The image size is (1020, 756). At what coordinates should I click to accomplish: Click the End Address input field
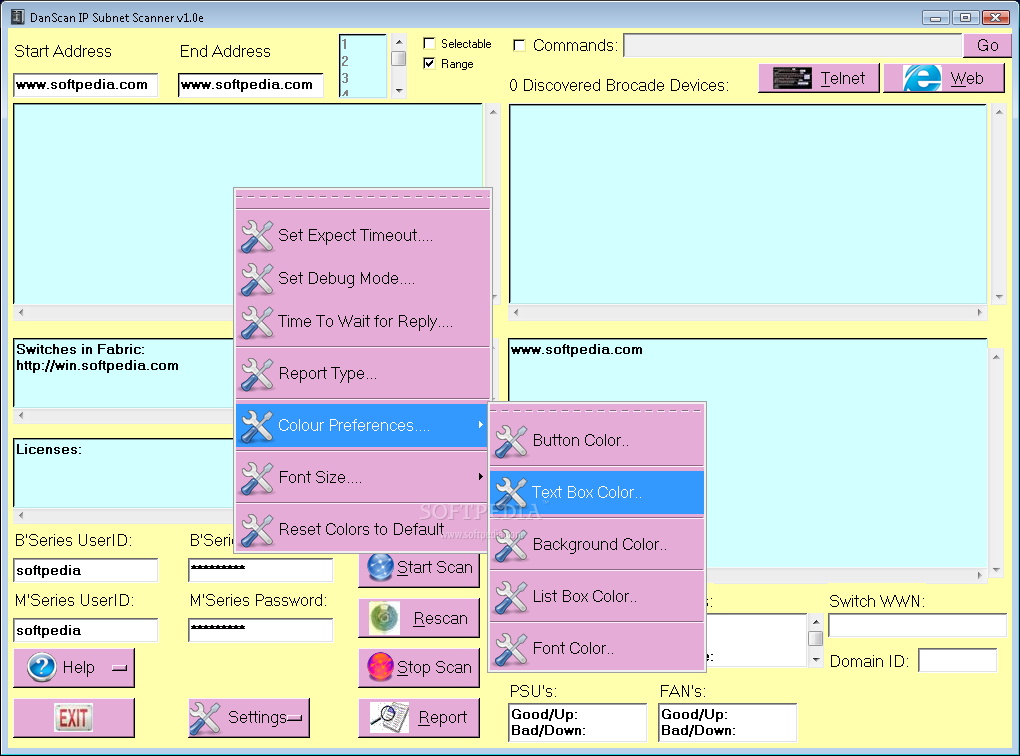click(x=250, y=85)
